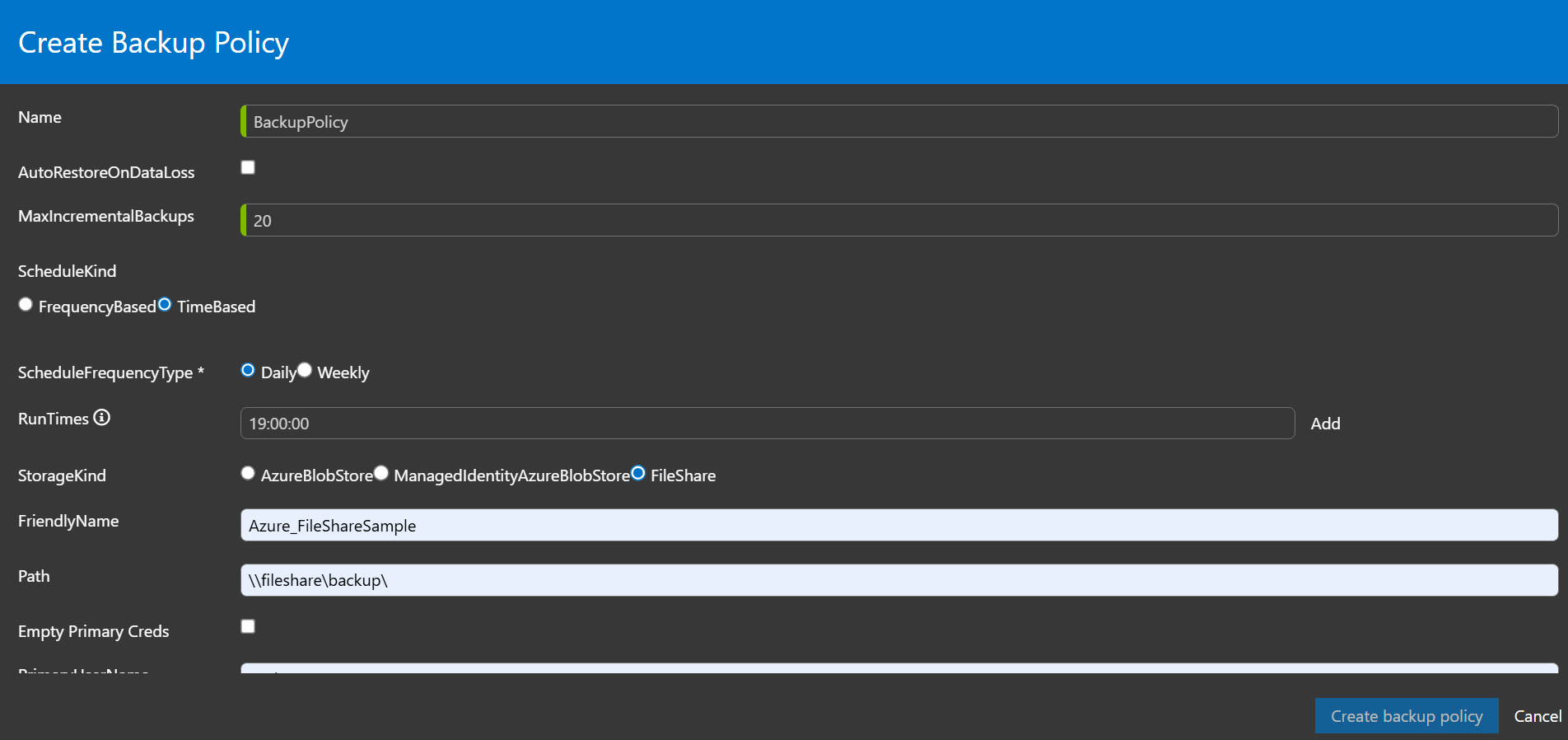Screen dimensions: 1568x740
Task: Click the Name label
Action: pos(40,117)
